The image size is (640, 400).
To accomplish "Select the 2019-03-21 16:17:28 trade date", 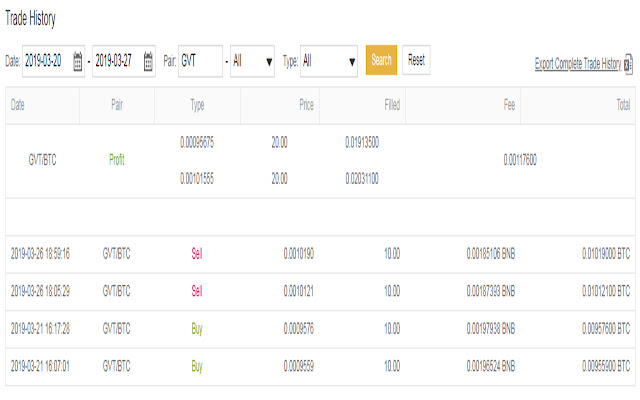I will click(40, 329).
